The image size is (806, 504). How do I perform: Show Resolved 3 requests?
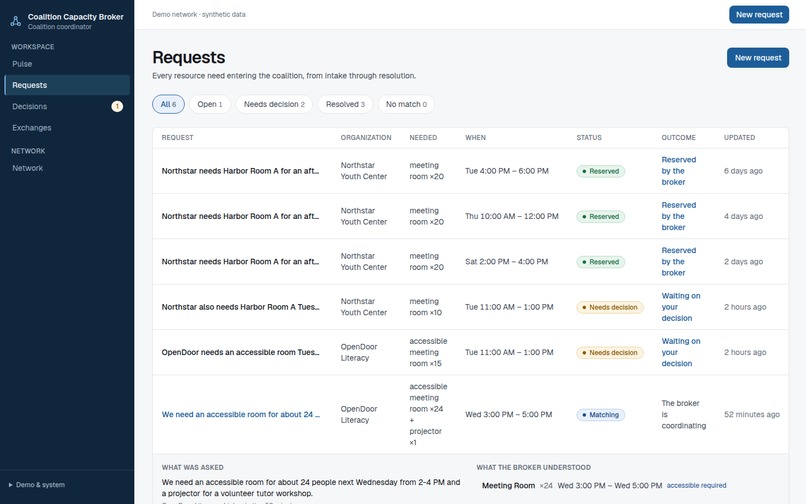(x=345, y=104)
